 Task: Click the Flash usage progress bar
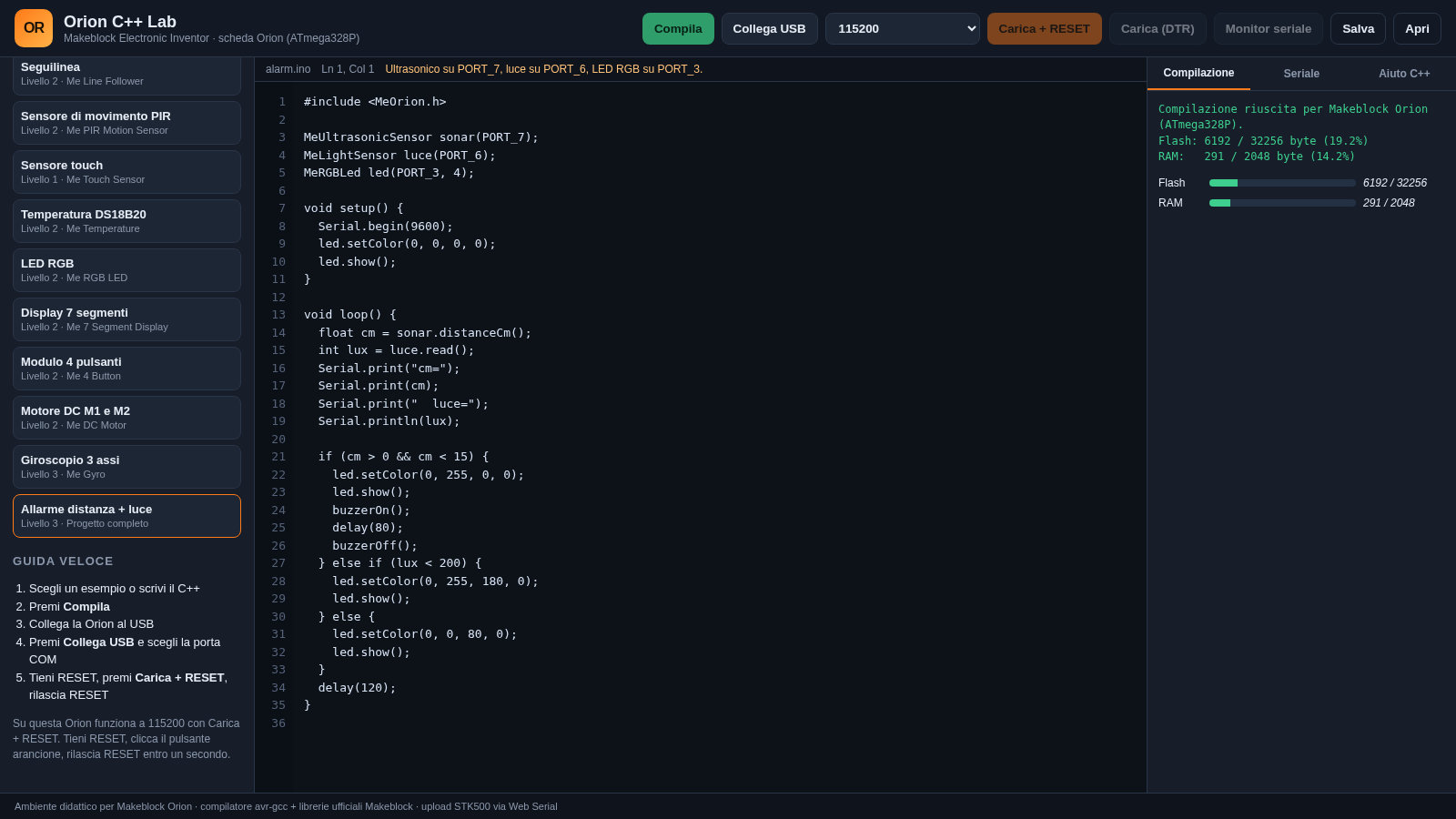point(1282,183)
